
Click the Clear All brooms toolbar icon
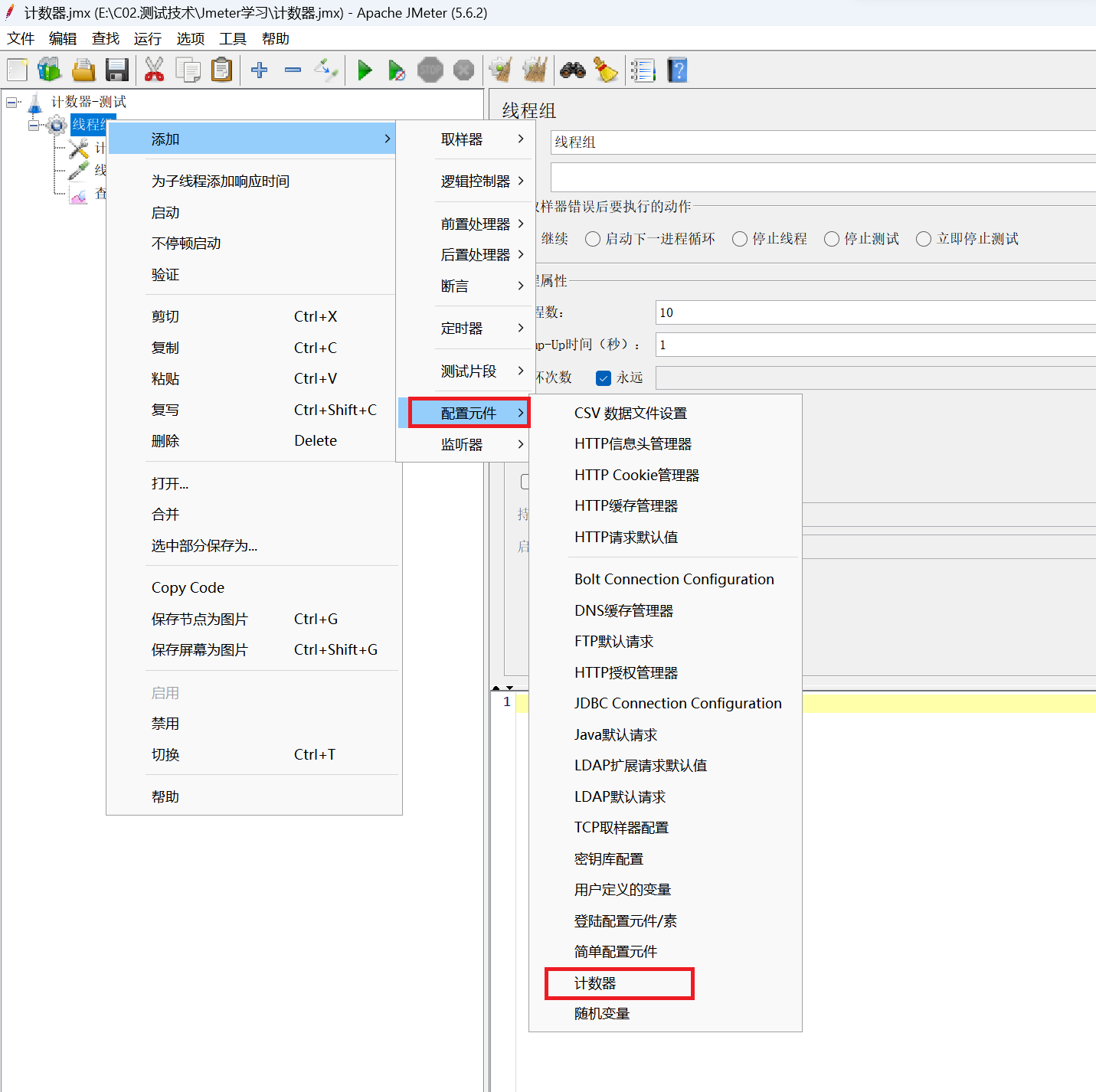tap(535, 70)
